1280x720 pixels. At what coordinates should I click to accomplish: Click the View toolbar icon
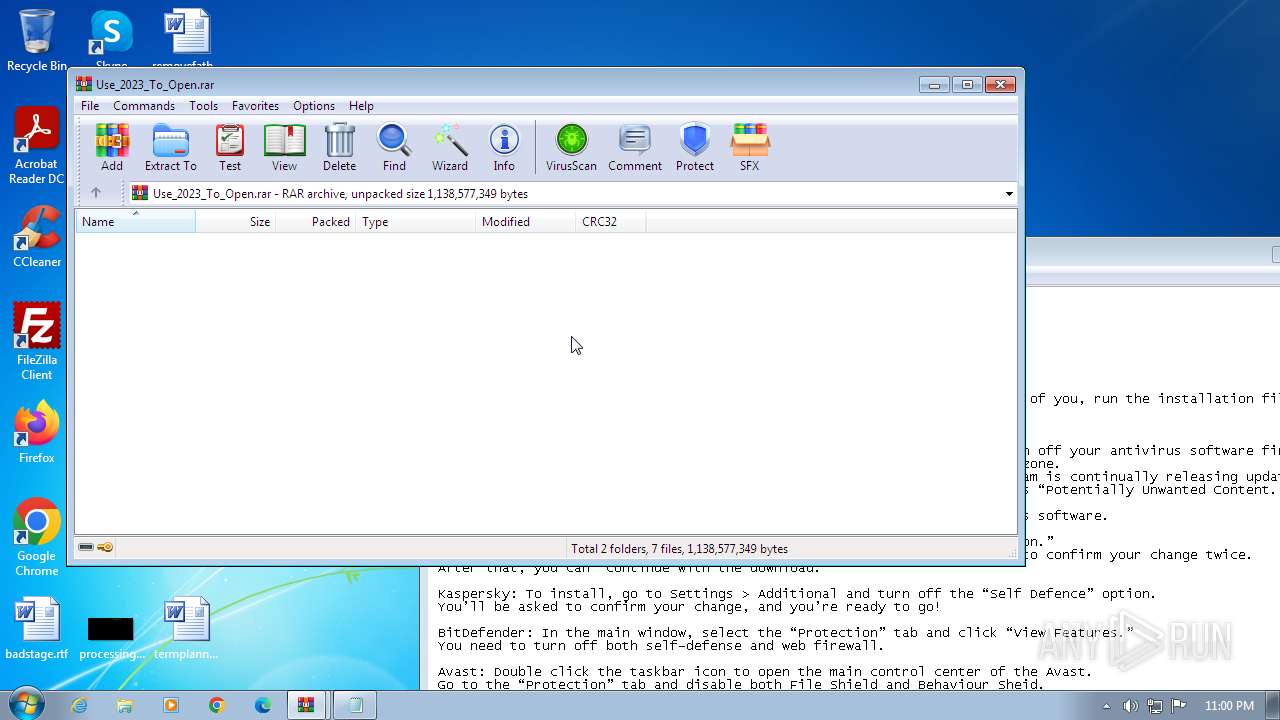[x=284, y=147]
